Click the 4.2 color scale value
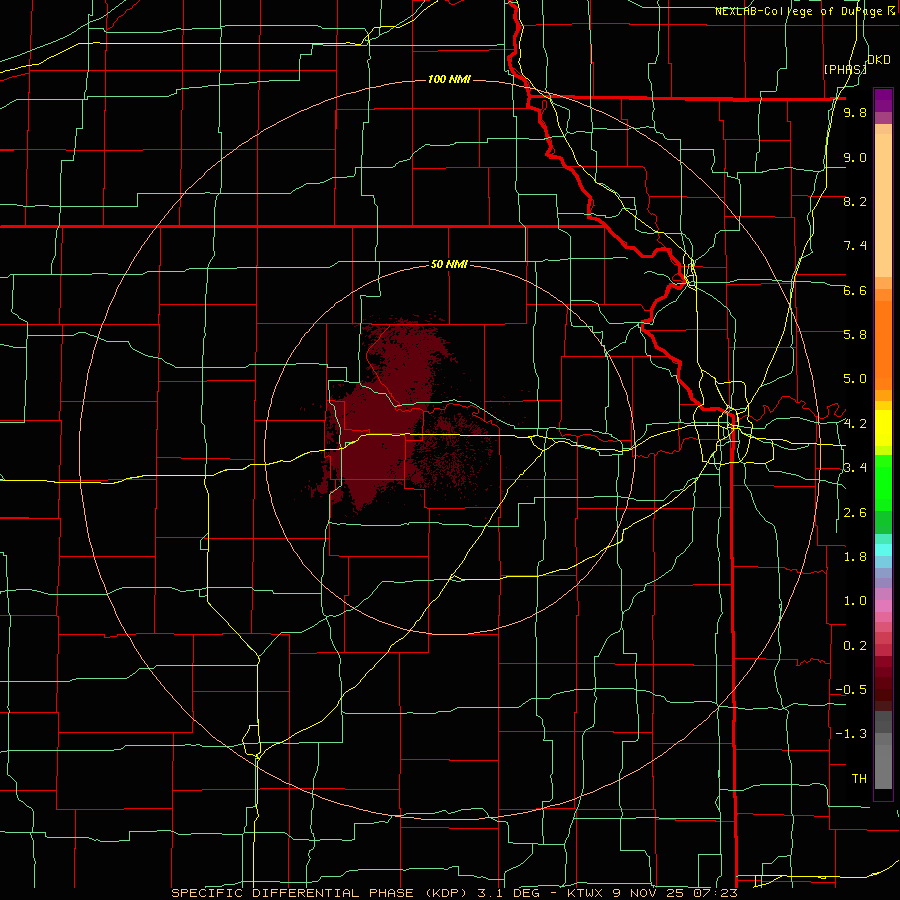The height and width of the screenshot is (900, 900). tap(855, 424)
